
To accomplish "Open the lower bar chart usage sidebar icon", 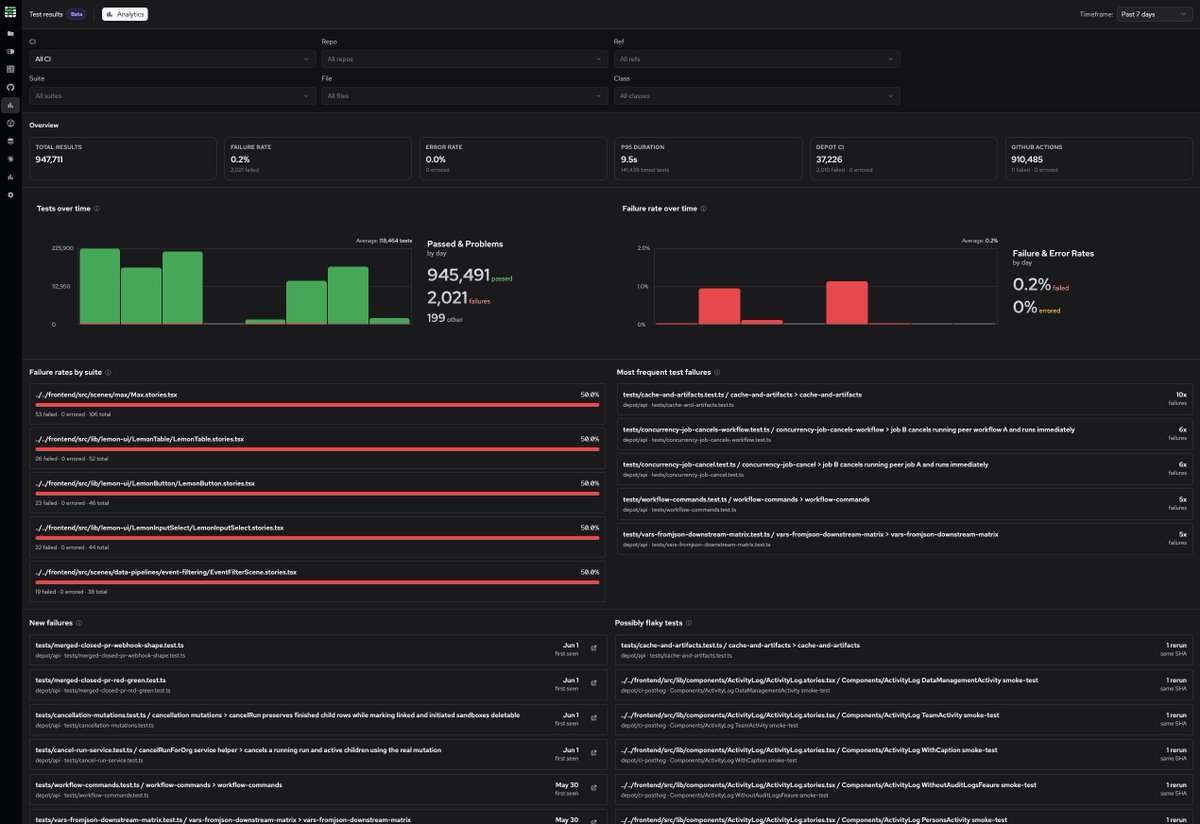I will [11, 177].
